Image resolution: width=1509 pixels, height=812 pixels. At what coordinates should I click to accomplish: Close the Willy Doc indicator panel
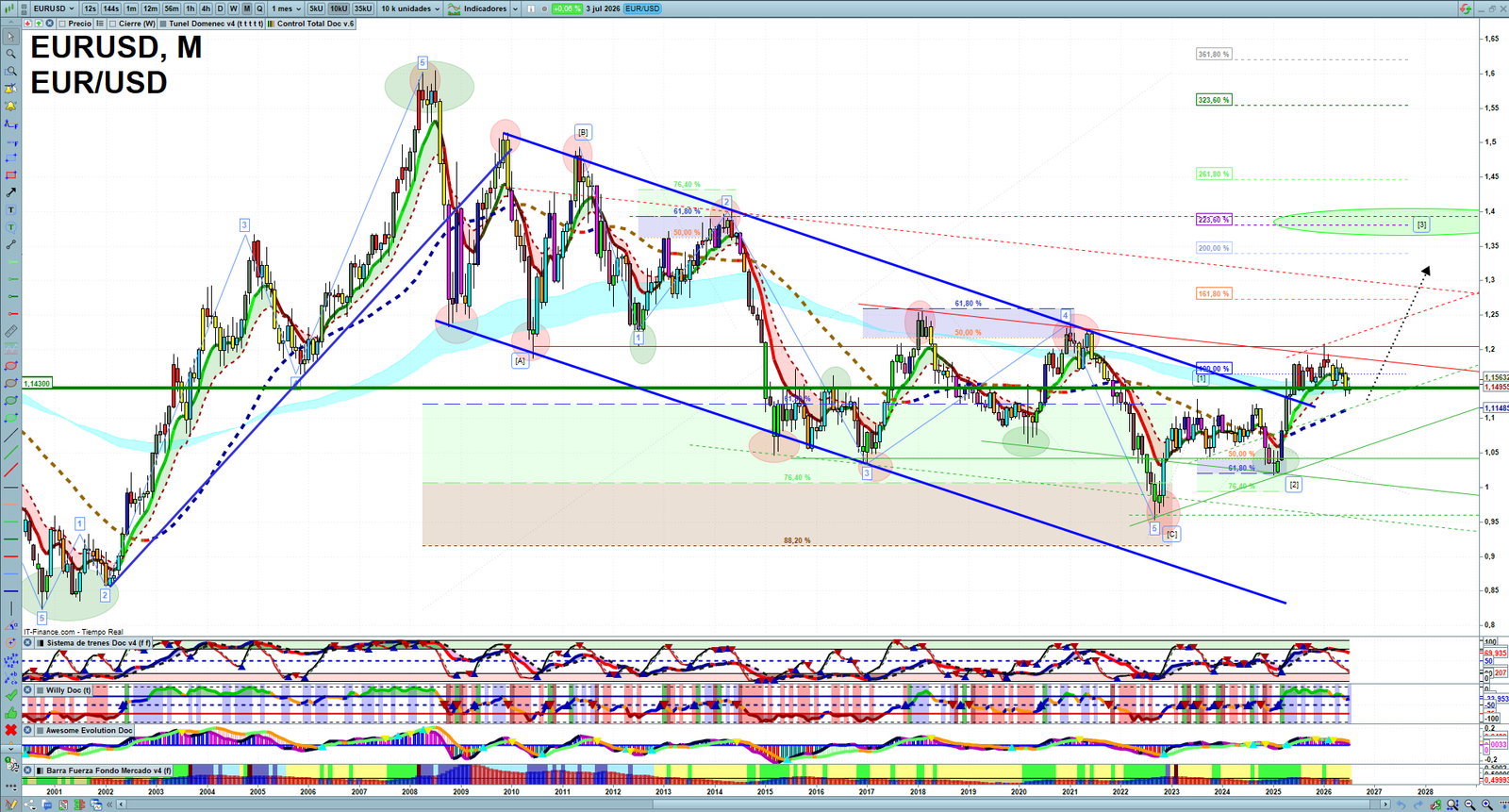27,690
